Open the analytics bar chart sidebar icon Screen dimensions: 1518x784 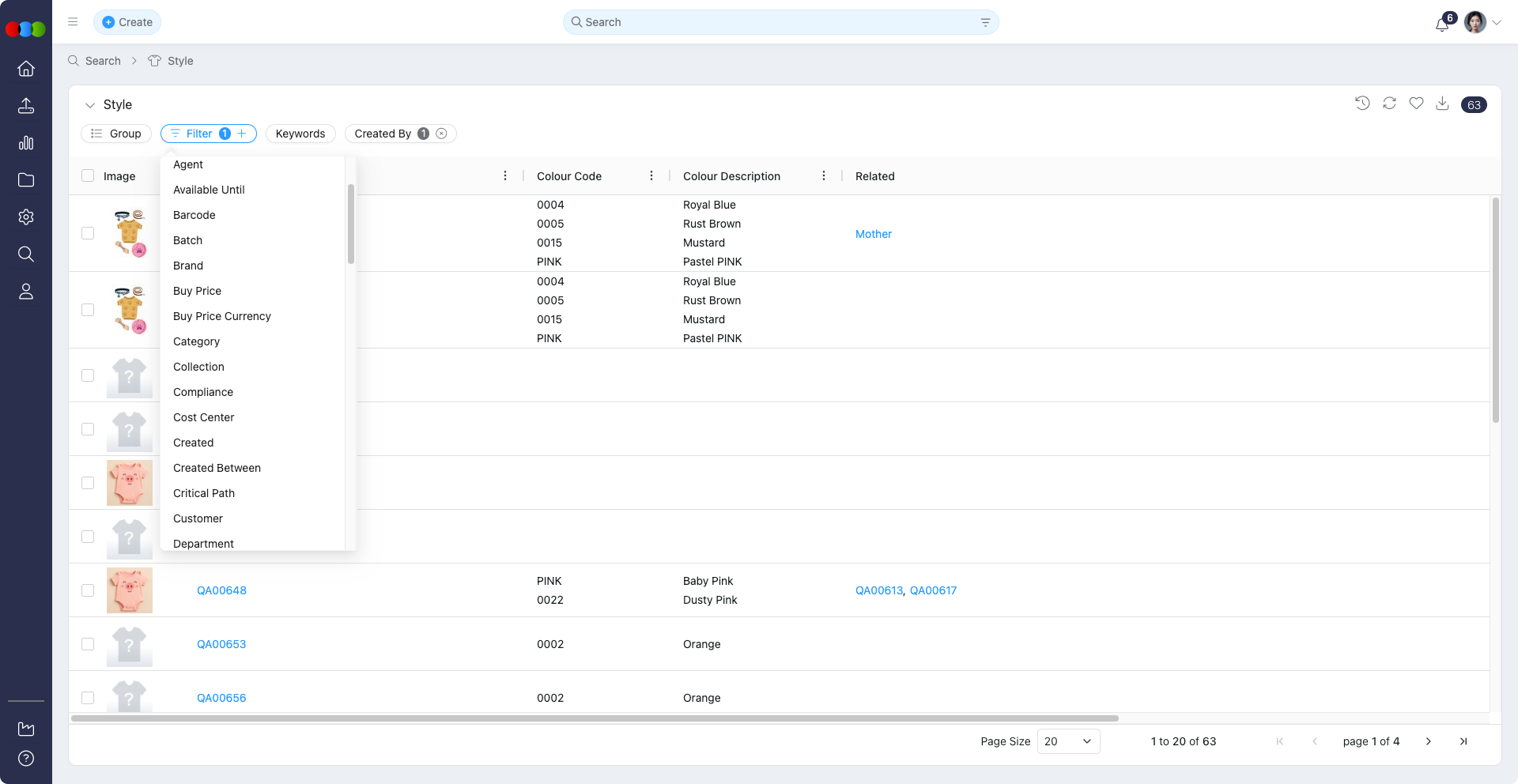(x=26, y=143)
